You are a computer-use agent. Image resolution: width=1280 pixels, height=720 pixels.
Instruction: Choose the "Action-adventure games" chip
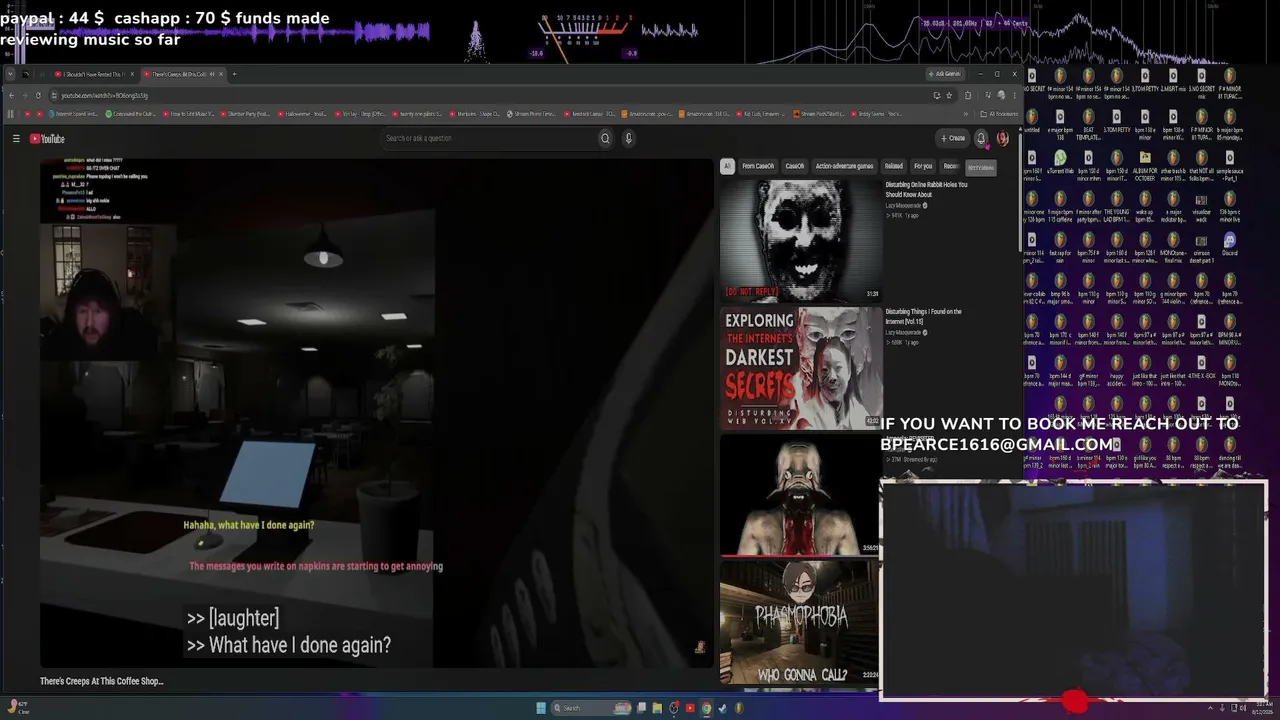(x=844, y=166)
